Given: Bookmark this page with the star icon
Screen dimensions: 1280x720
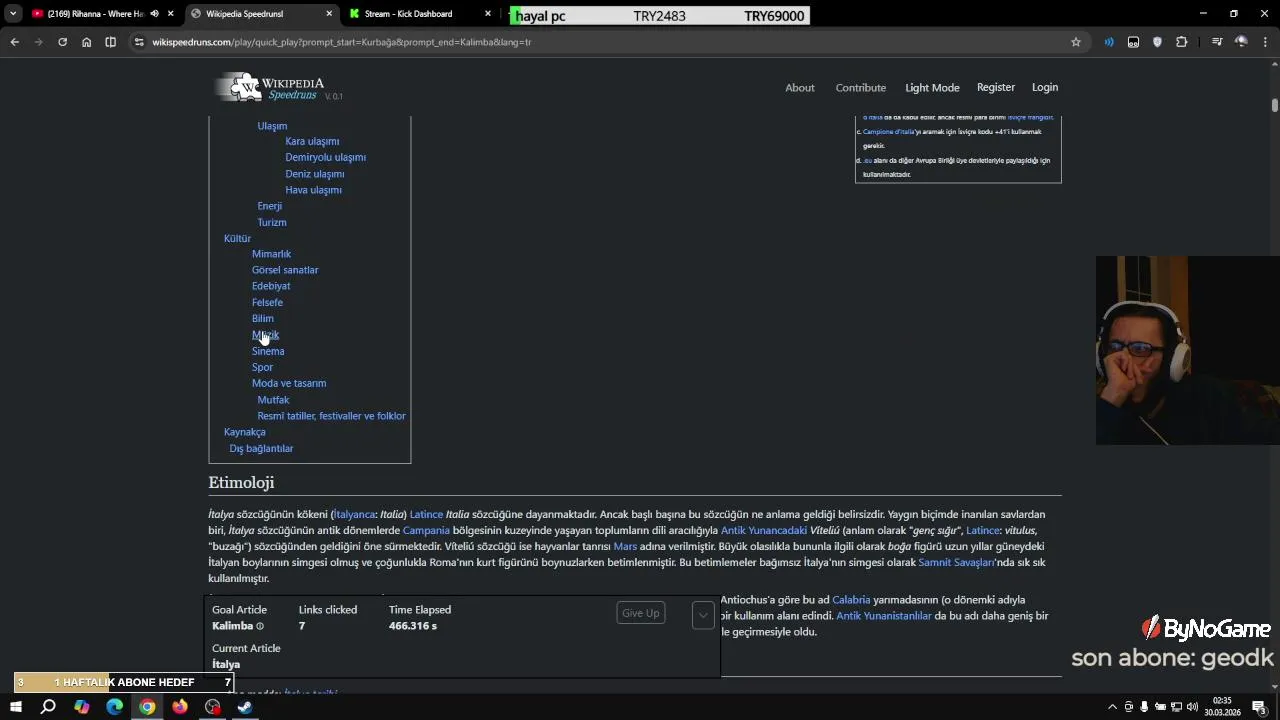Looking at the screenshot, I should [x=1076, y=42].
